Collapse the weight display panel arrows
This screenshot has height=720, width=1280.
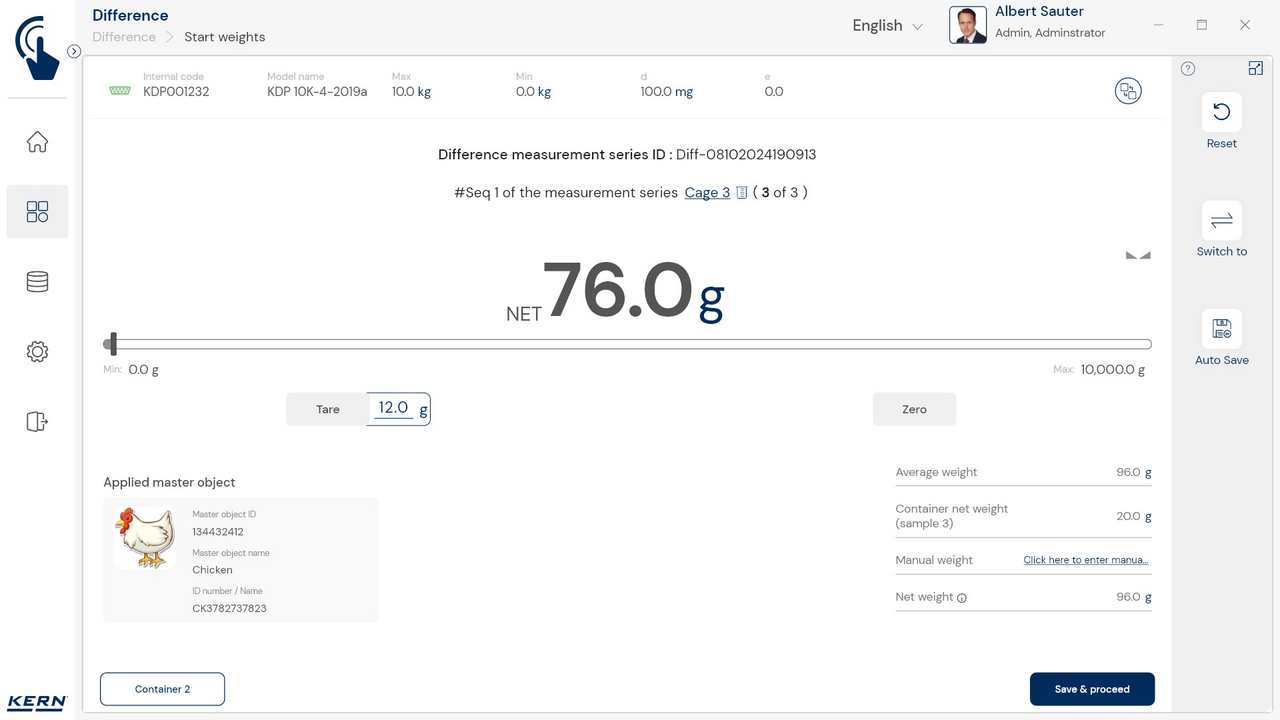1138,256
